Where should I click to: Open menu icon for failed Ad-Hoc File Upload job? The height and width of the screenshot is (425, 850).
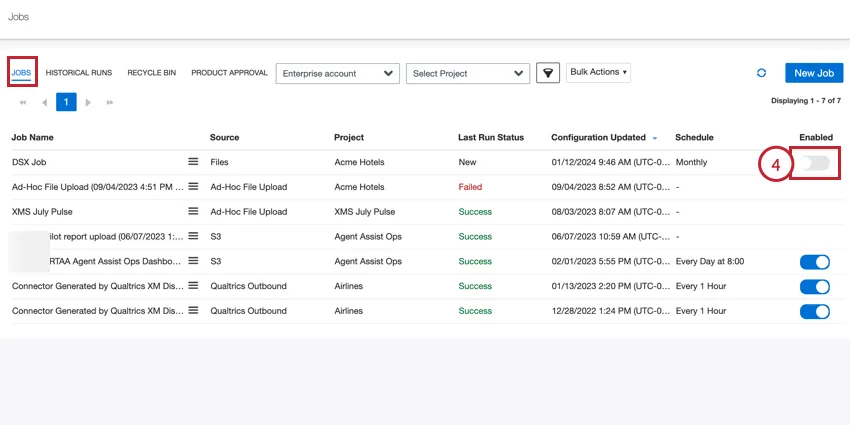tap(193, 186)
